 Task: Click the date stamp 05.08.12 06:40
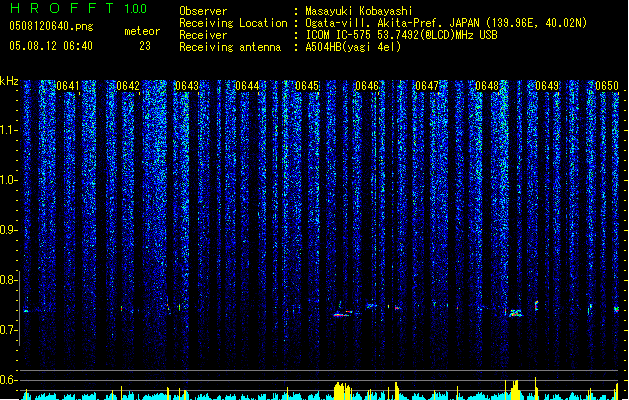tap(51, 46)
